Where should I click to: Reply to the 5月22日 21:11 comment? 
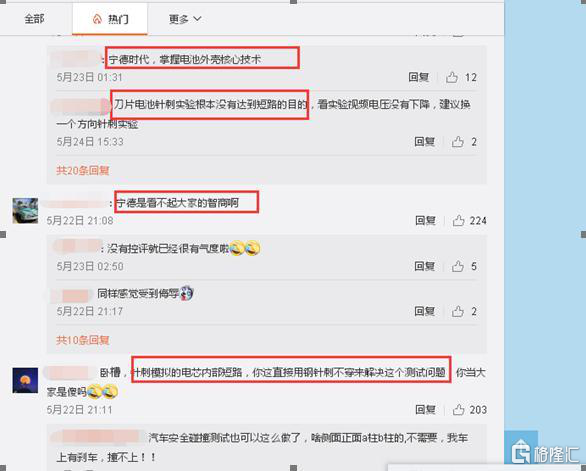425,410
